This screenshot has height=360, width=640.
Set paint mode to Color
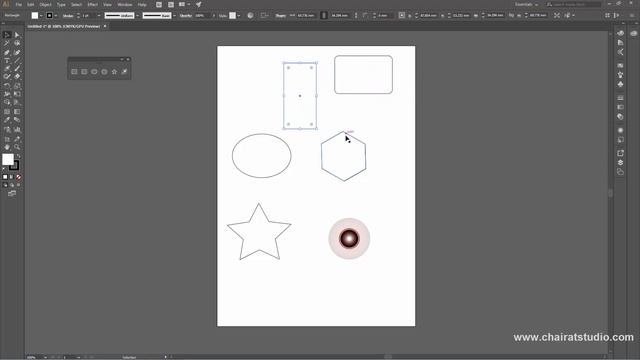pos(5,177)
